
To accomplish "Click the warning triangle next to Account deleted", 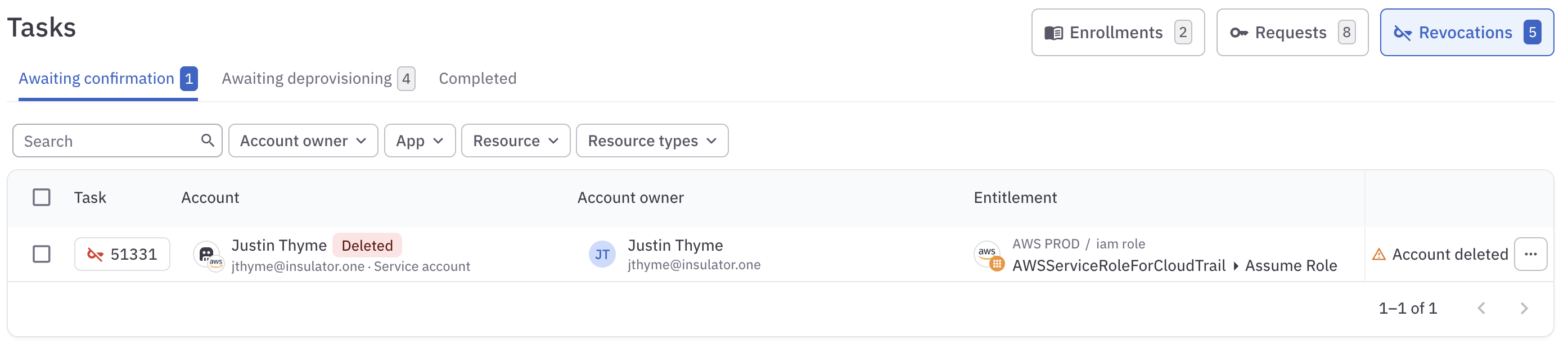I will pos(1378,254).
